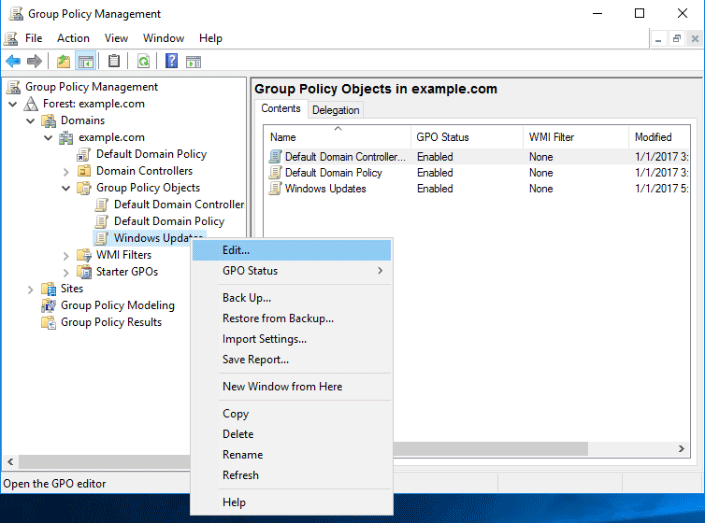Switch to the Delegation tab
705x523 pixels.
tap(336, 110)
